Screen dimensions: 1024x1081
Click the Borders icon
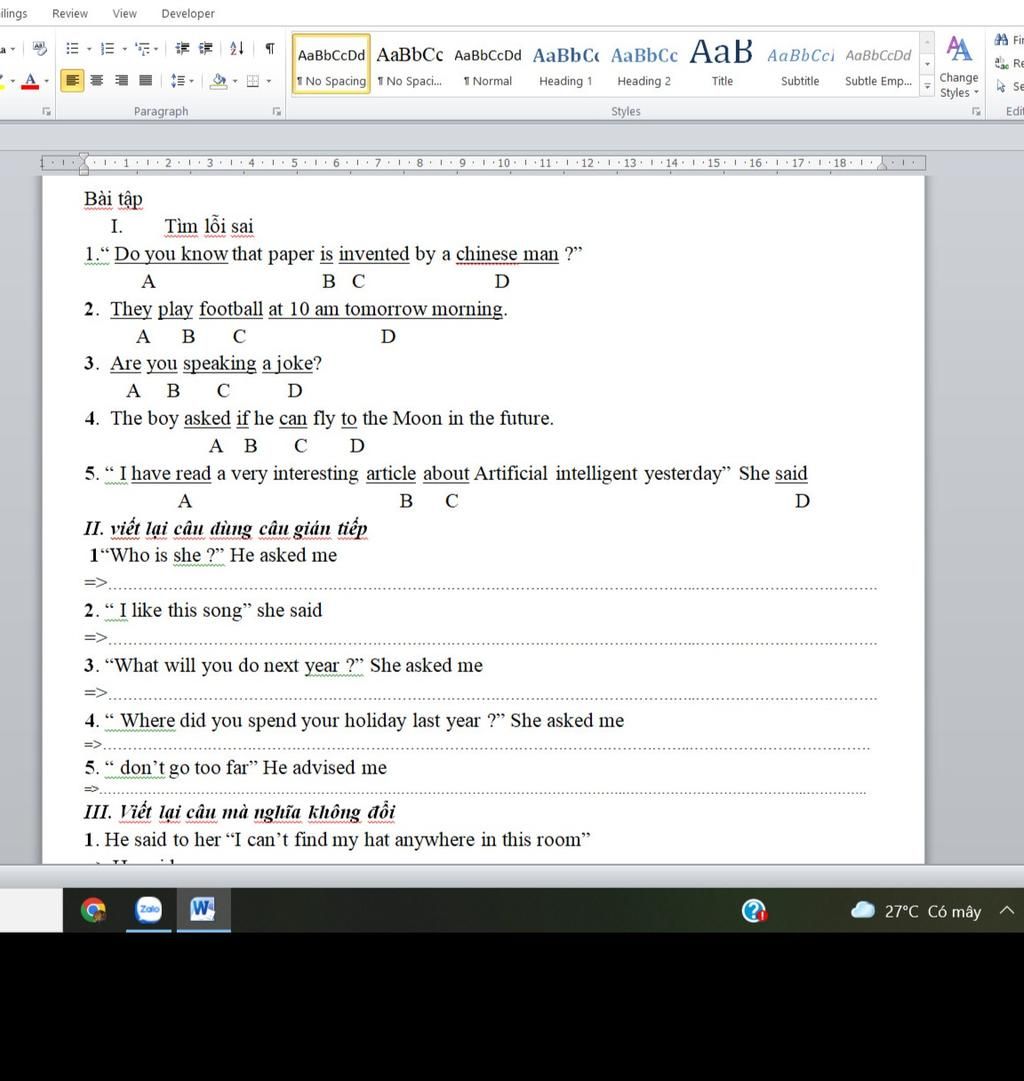[253, 81]
